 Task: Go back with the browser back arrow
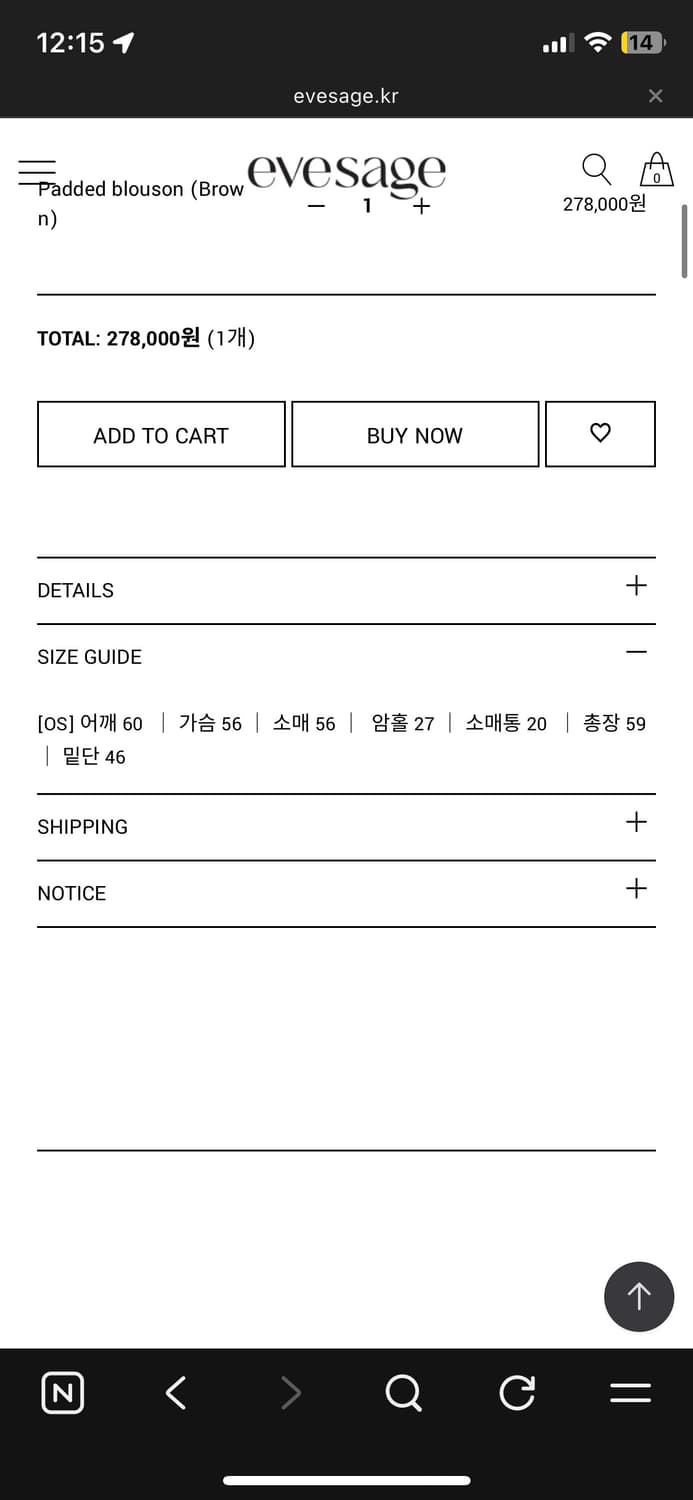pos(176,1393)
